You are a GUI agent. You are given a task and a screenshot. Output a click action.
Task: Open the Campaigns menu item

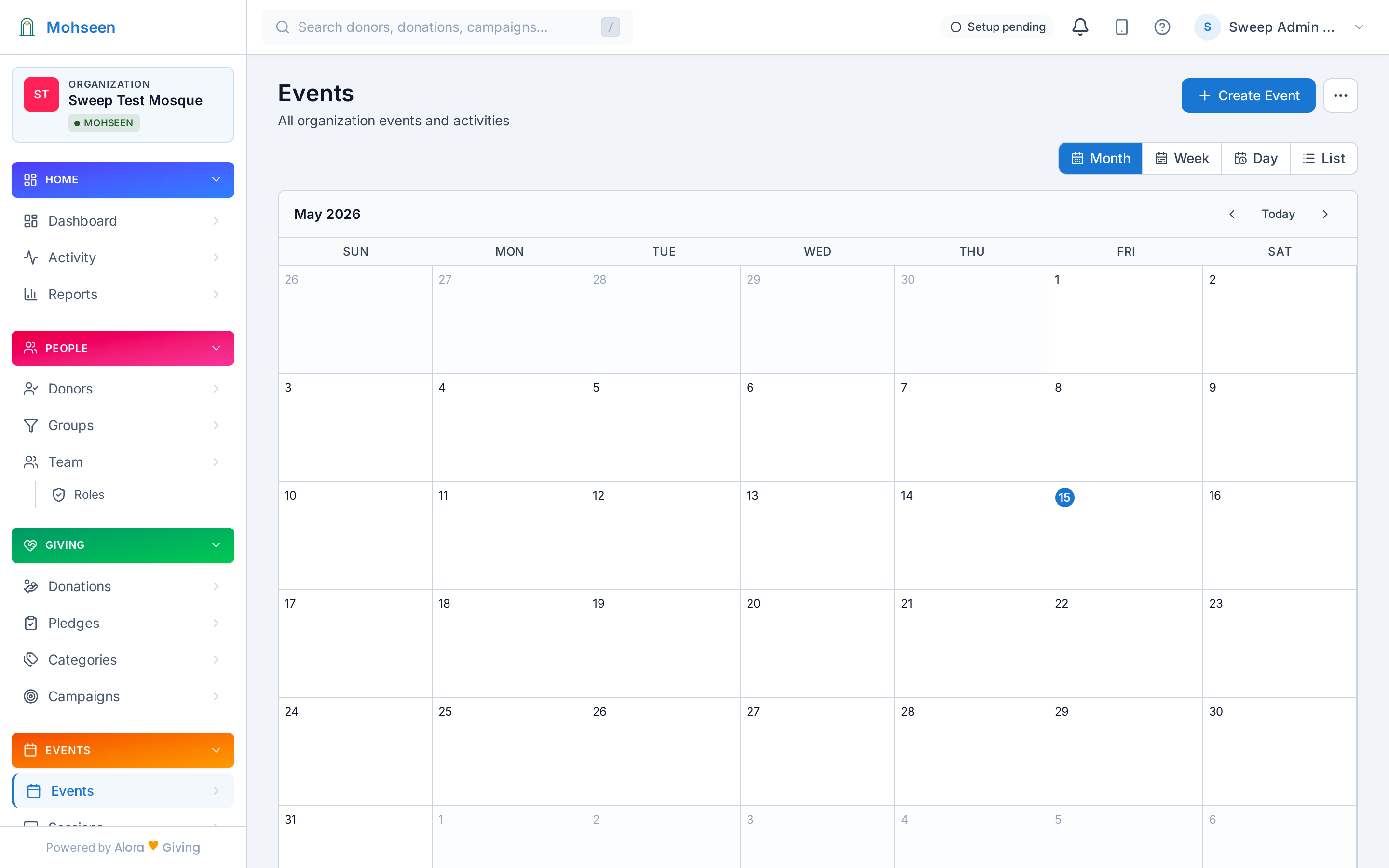pyautogui.click(x=123, y=696)
